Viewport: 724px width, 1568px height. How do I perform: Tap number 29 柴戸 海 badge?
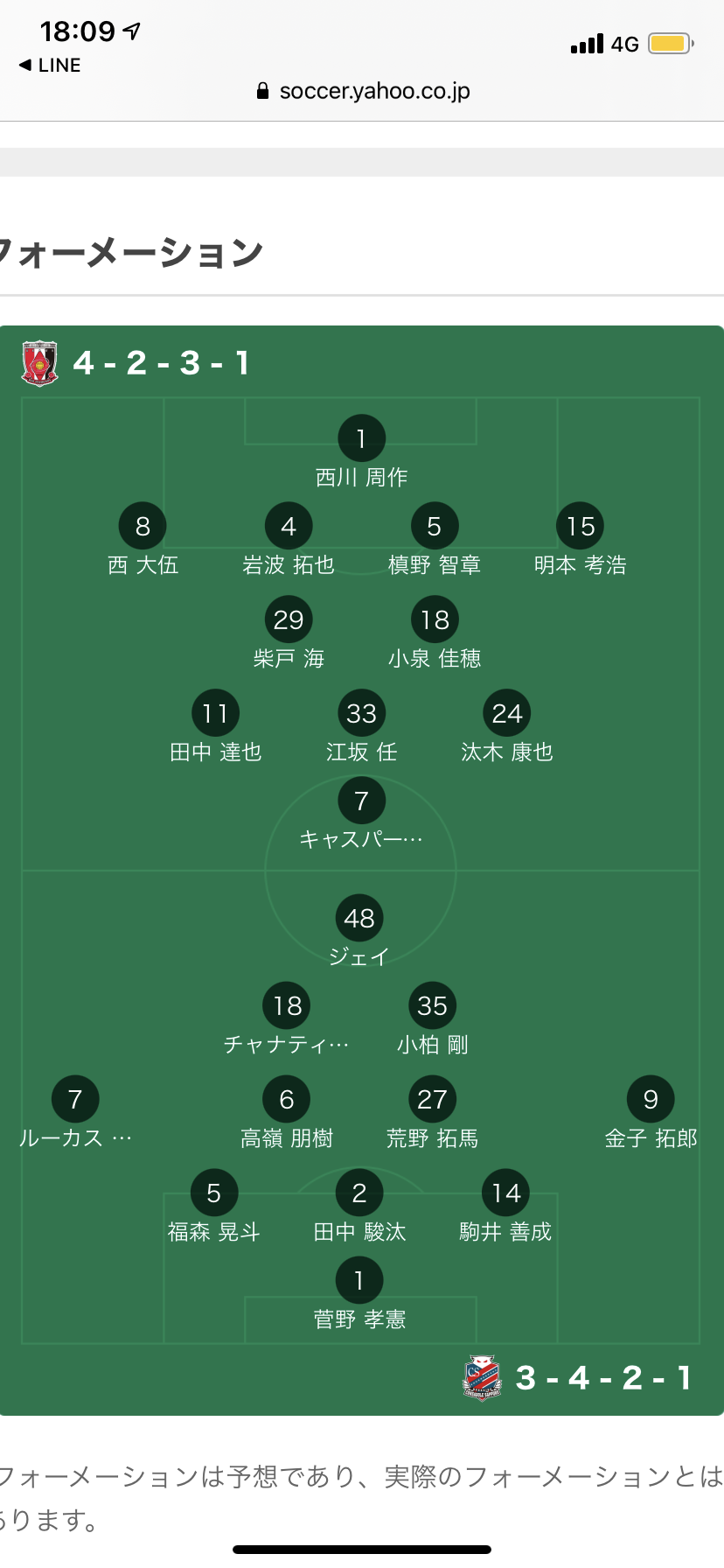[x=289, y=620]
